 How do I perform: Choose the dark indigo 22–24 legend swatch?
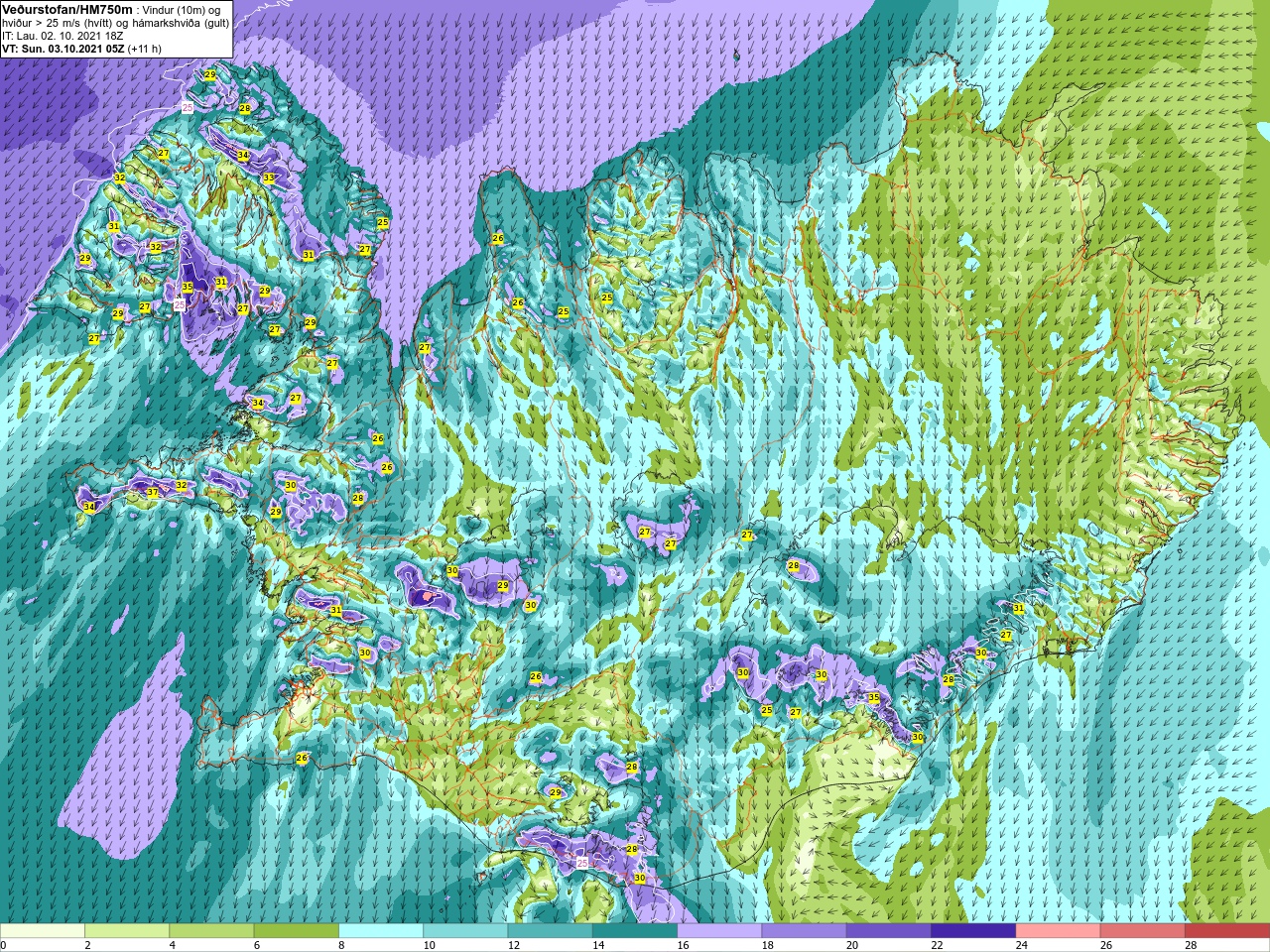tap(973, 931)
